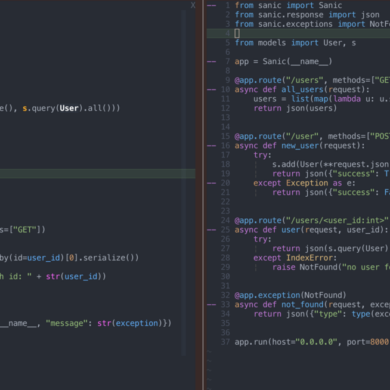Viewport: 390px width, 390px height.
Task: Click the "port=8000" argument
Action: coord(368,342)
